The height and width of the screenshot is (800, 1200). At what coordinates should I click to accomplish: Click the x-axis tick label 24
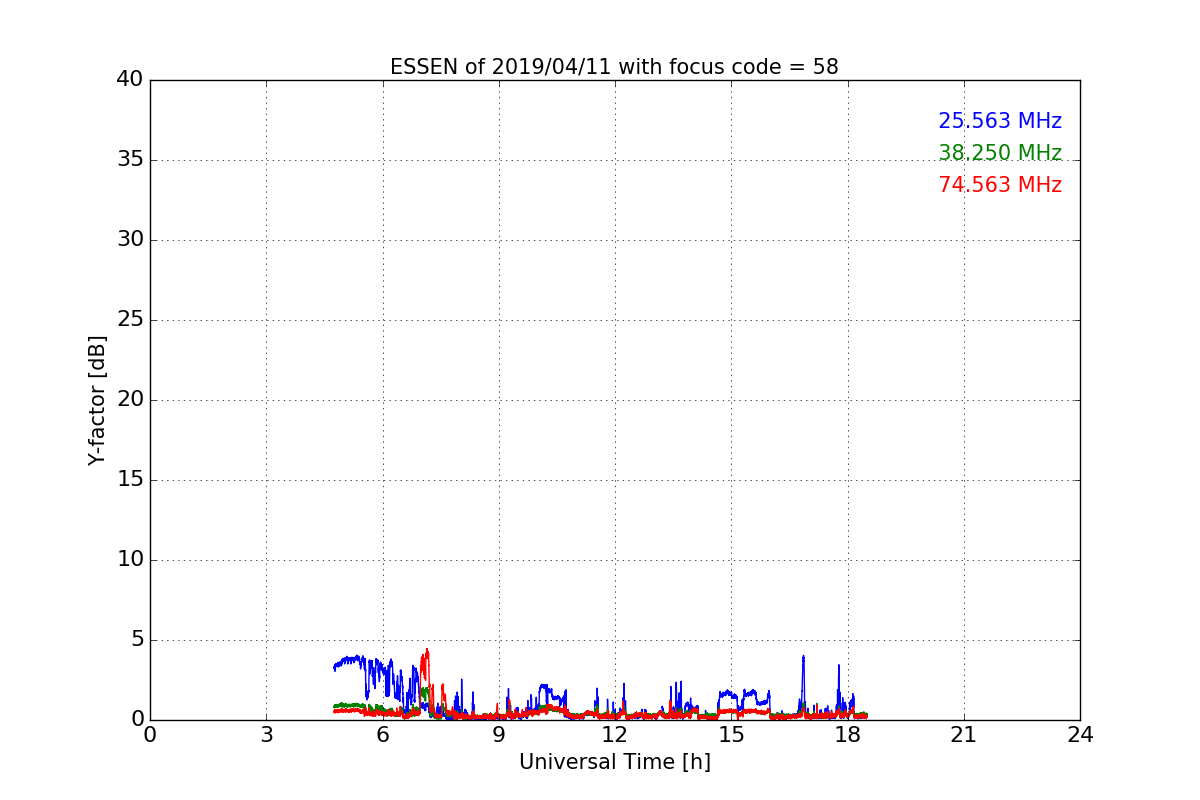coord(1080,735)
